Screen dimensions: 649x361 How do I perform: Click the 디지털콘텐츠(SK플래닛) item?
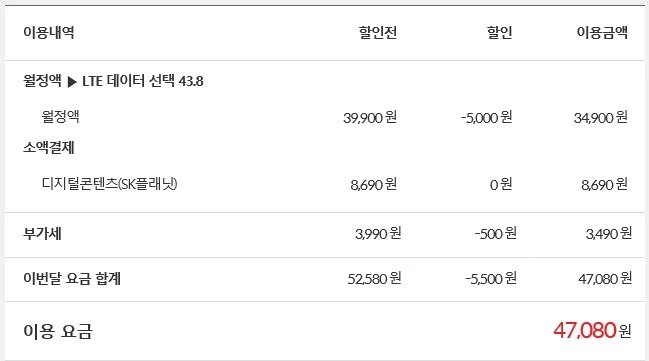[x=110, y=184]
